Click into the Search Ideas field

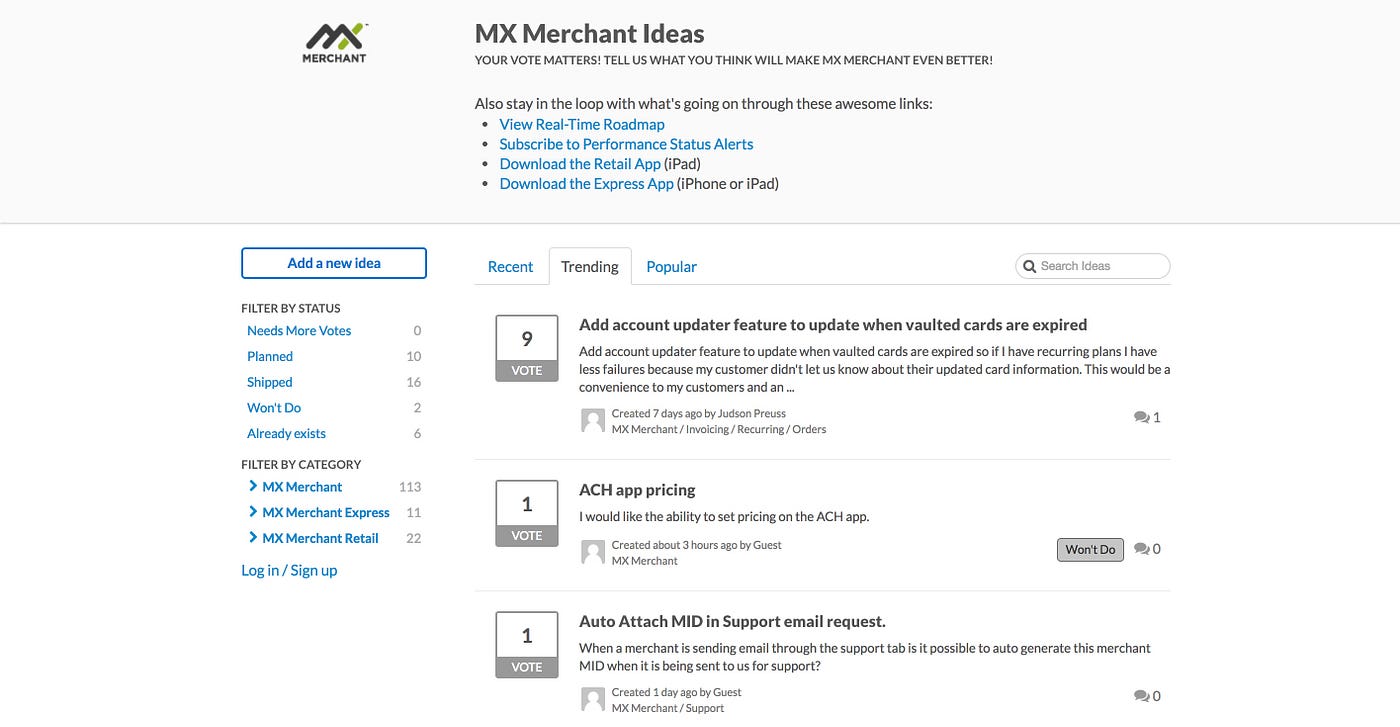pyautogui.click(x=1092, y=266)
